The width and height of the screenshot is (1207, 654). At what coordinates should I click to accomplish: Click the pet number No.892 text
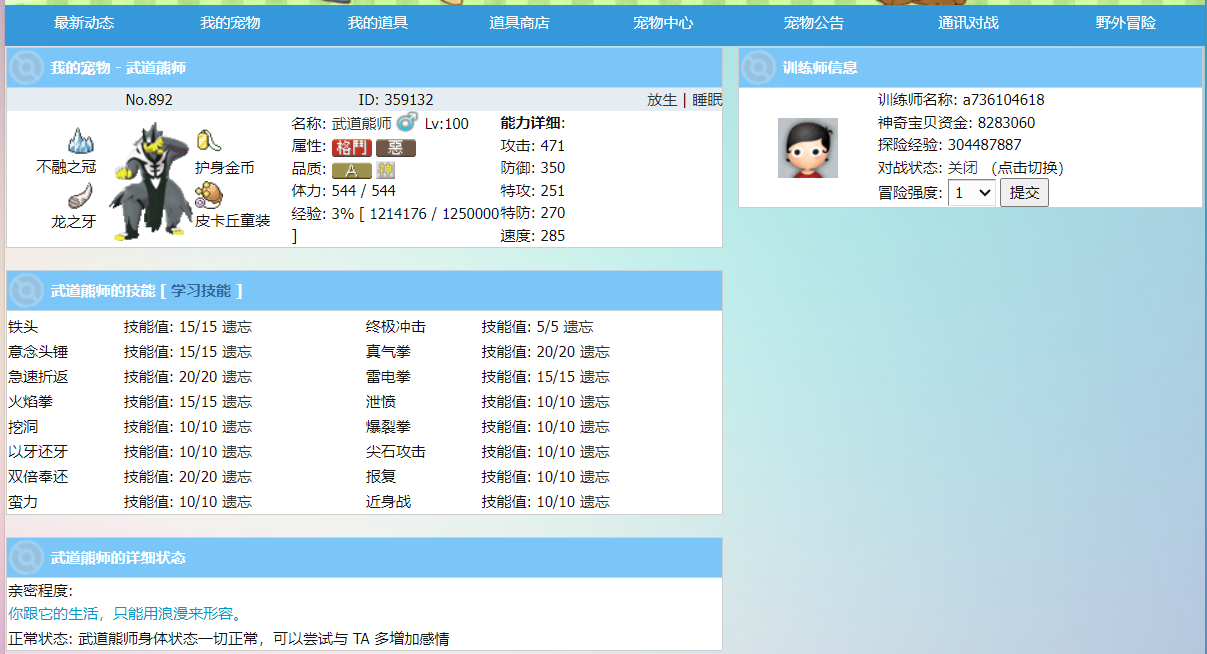(149, 100)
